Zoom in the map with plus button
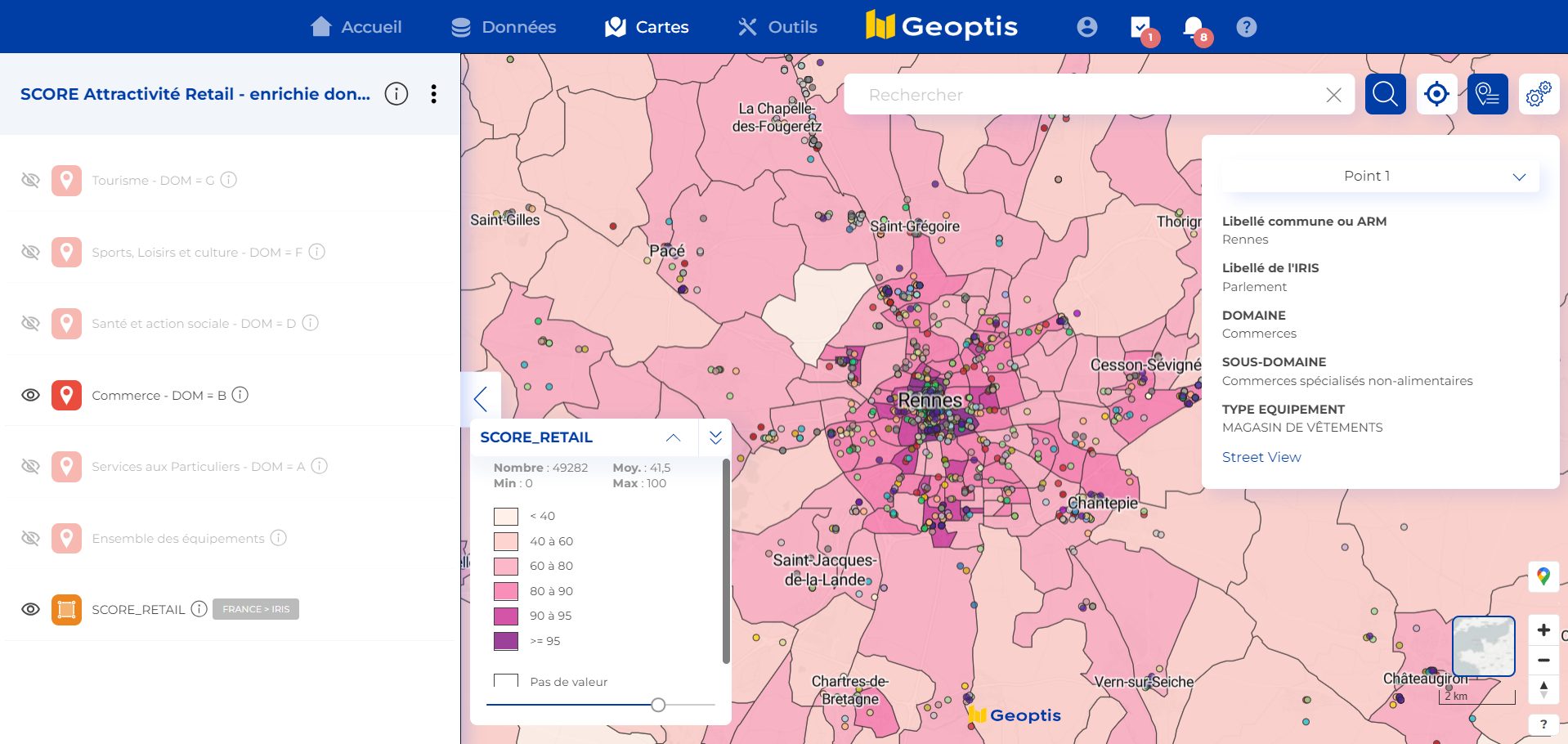 coord(1543,630)
